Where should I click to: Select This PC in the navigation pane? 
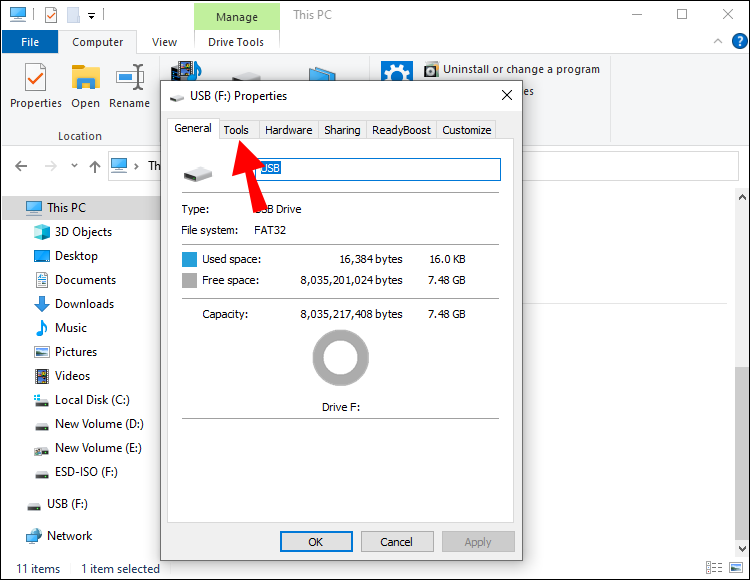81,208
